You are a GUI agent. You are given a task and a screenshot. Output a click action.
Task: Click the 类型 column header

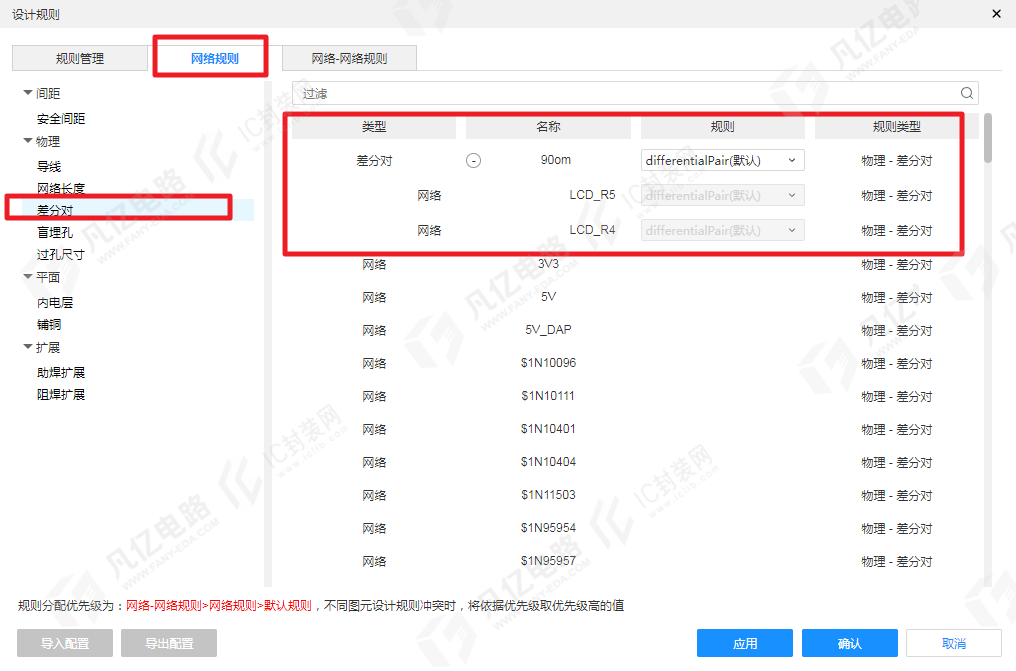[x=374, y=126]
